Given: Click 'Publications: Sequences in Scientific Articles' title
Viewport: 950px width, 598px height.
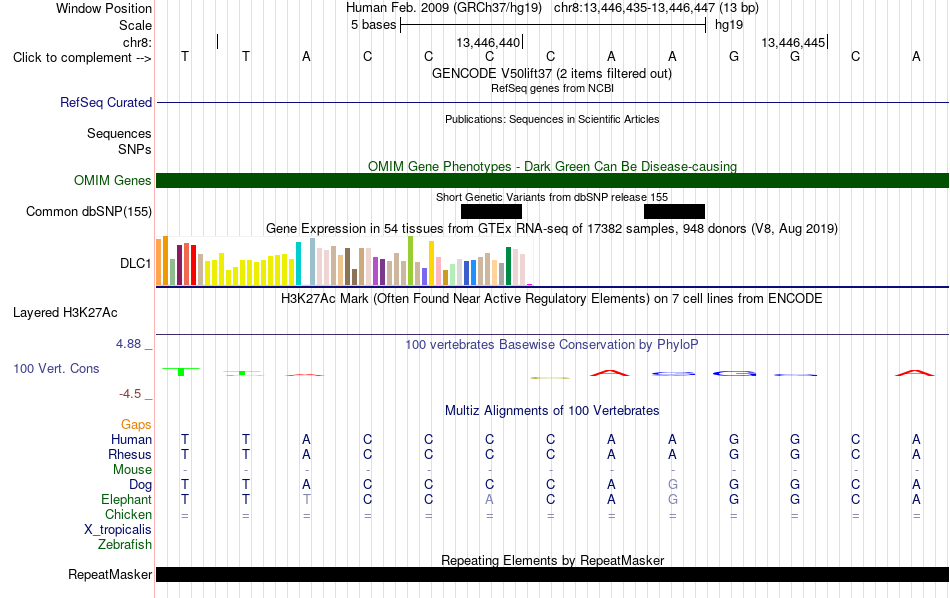Looking at the screenshot, I should tap(552, 119).
